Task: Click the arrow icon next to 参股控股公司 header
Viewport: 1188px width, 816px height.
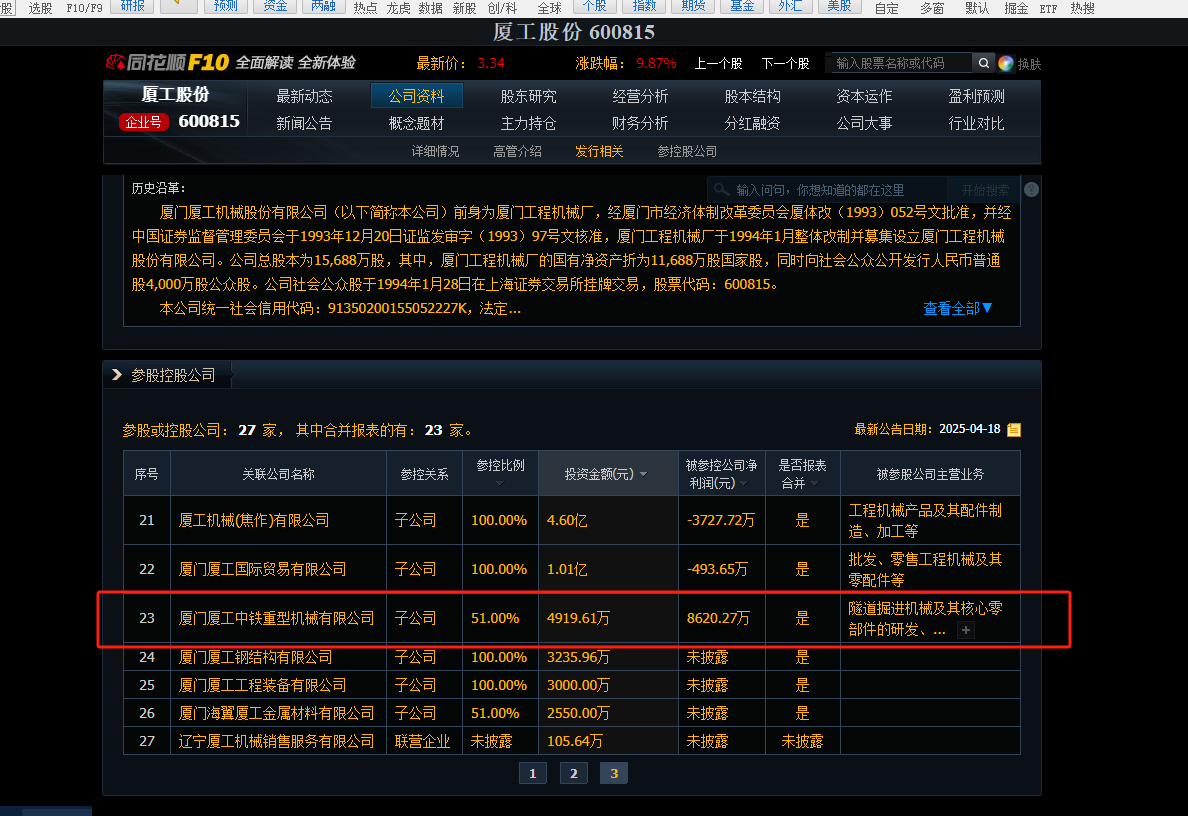Action: (x=115, y=375)
